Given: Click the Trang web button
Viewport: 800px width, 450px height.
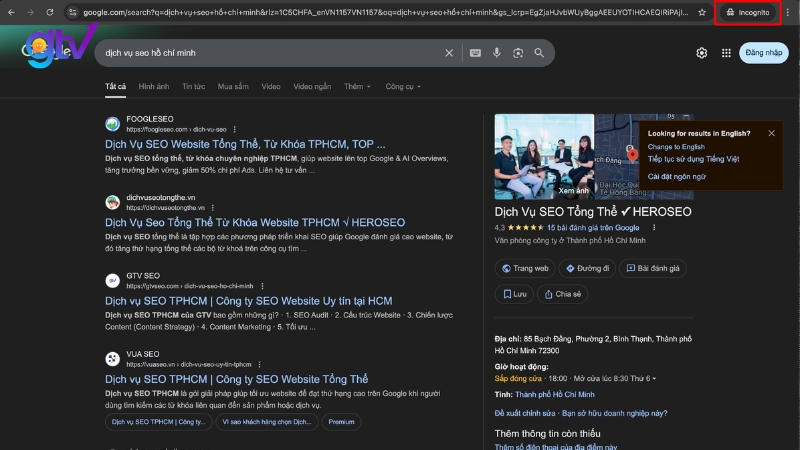Looking at the screenshot, I should click(x=525, y=268).
